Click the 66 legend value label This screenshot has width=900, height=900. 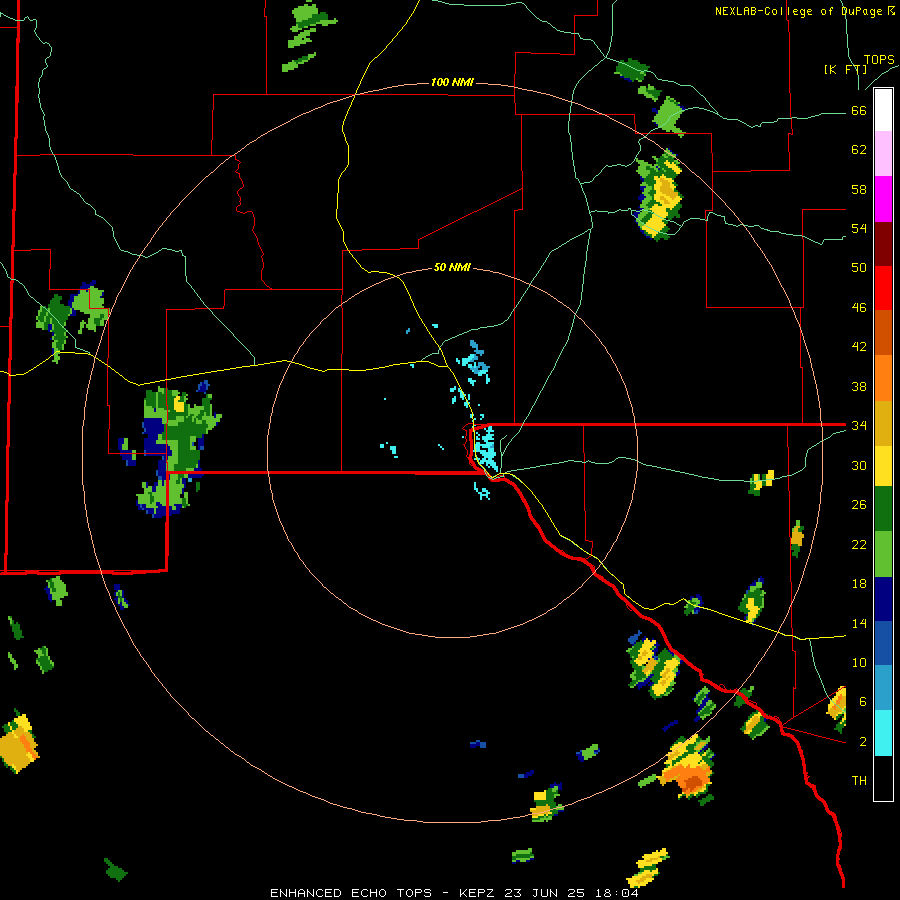pos(859,110)
